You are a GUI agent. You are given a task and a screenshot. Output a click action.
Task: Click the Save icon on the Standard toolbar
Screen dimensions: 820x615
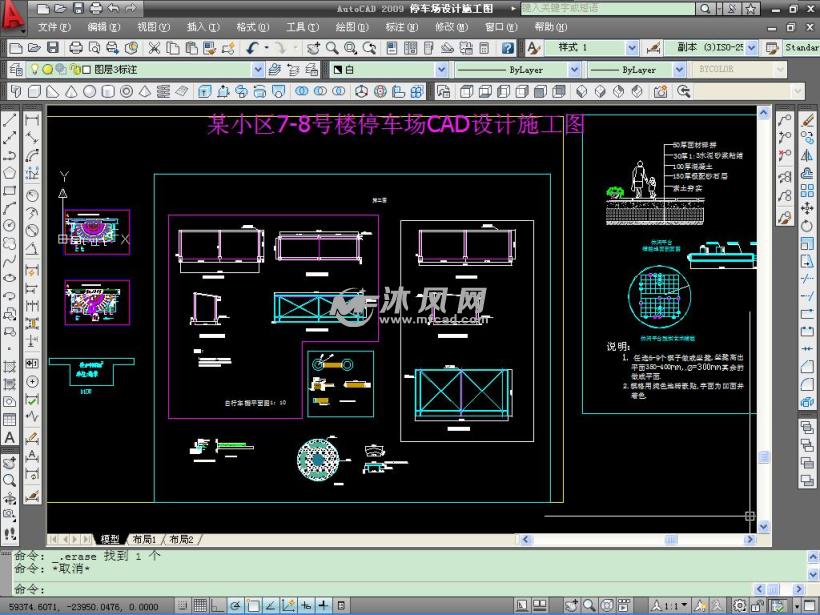52,48
